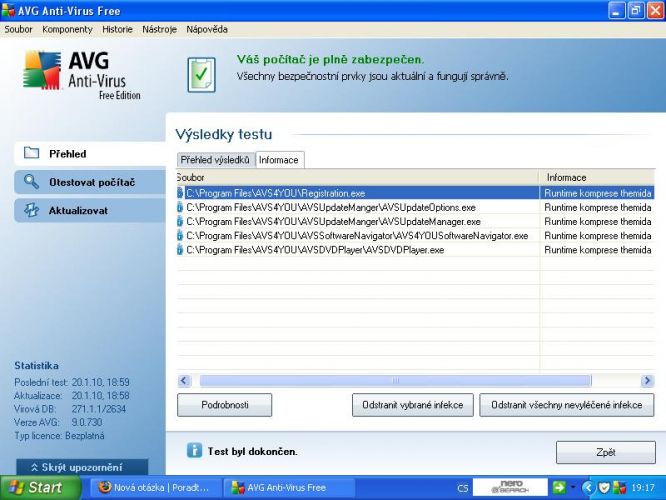Screen dimensions: 666x500
Task: Click the Firefox icon in taskbar
Action: point(104,487)
